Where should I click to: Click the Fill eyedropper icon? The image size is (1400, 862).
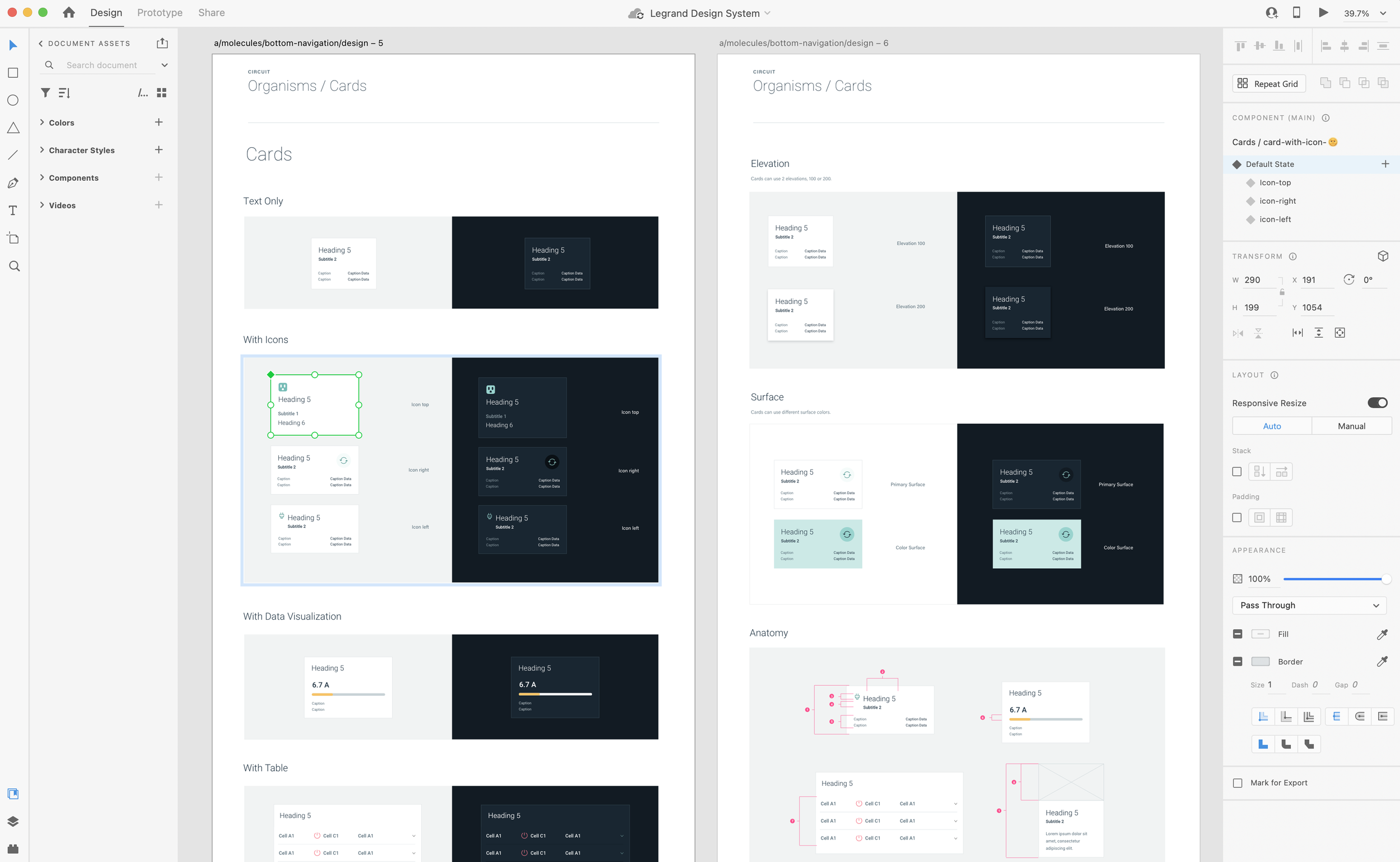pyautogui.click(x=1382, y=634)
